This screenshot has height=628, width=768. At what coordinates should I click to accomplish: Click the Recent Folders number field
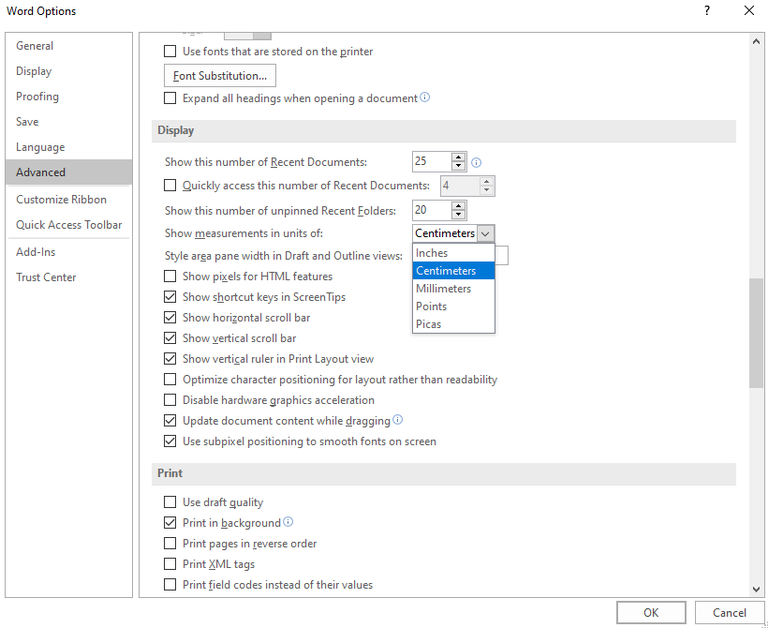point(431,210)
